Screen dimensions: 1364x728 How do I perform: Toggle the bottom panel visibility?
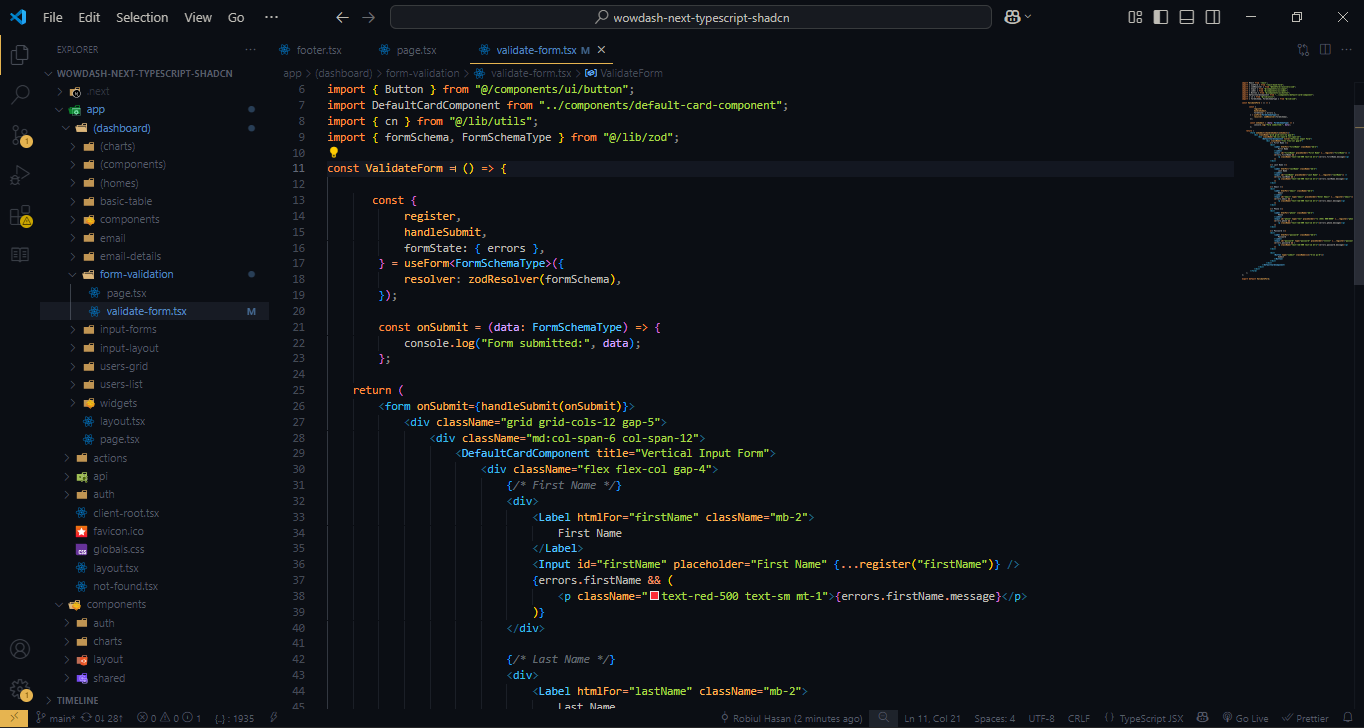tap(1186, 17)
